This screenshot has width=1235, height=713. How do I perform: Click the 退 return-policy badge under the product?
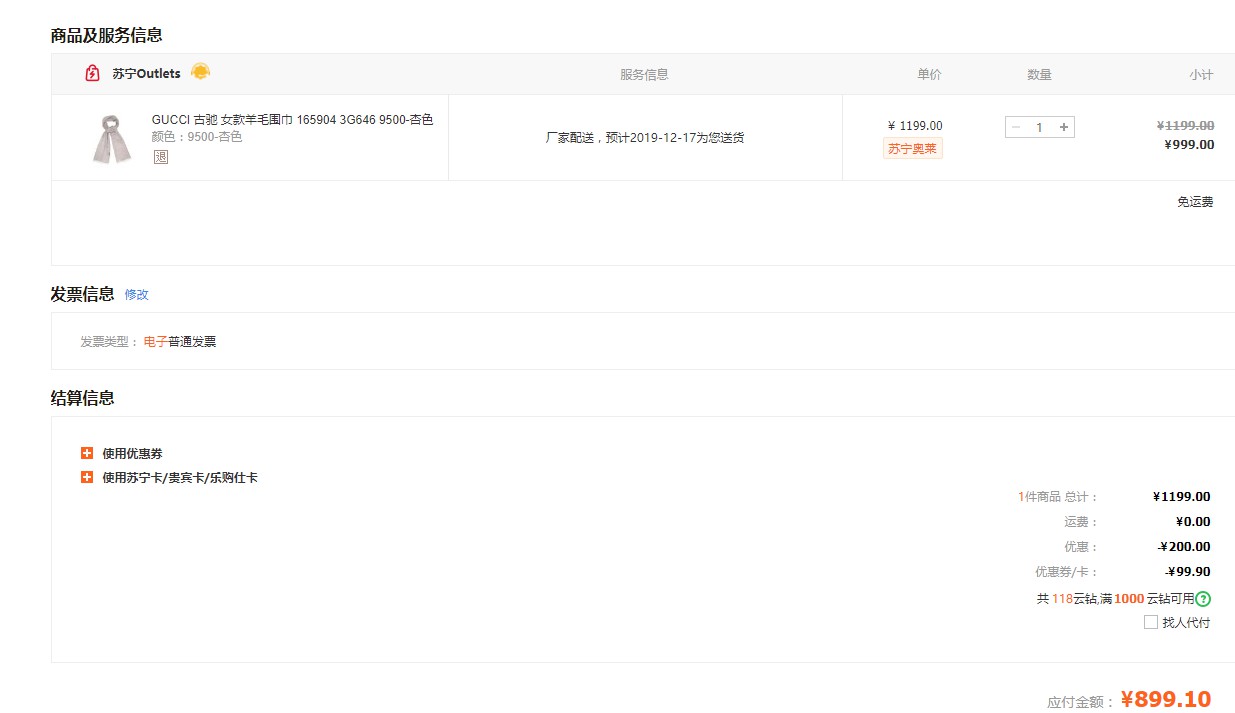pos(161,157)
